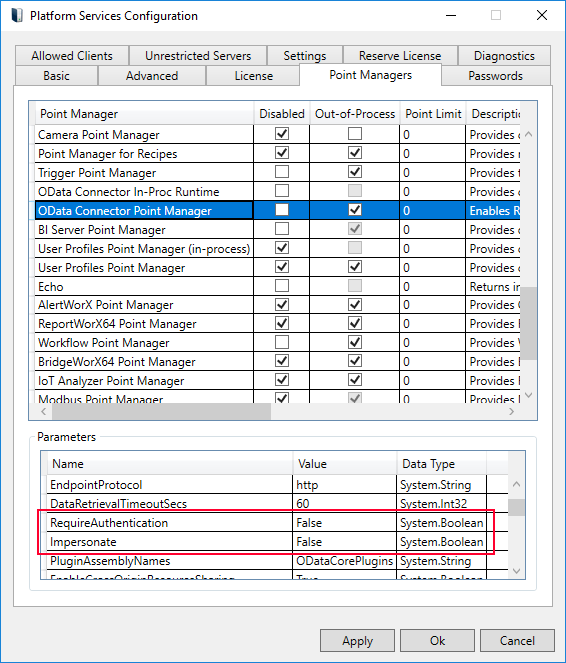Check Disabled for OData Connector Point Manager
566x663 pixels.
click(x=282, y=210)
